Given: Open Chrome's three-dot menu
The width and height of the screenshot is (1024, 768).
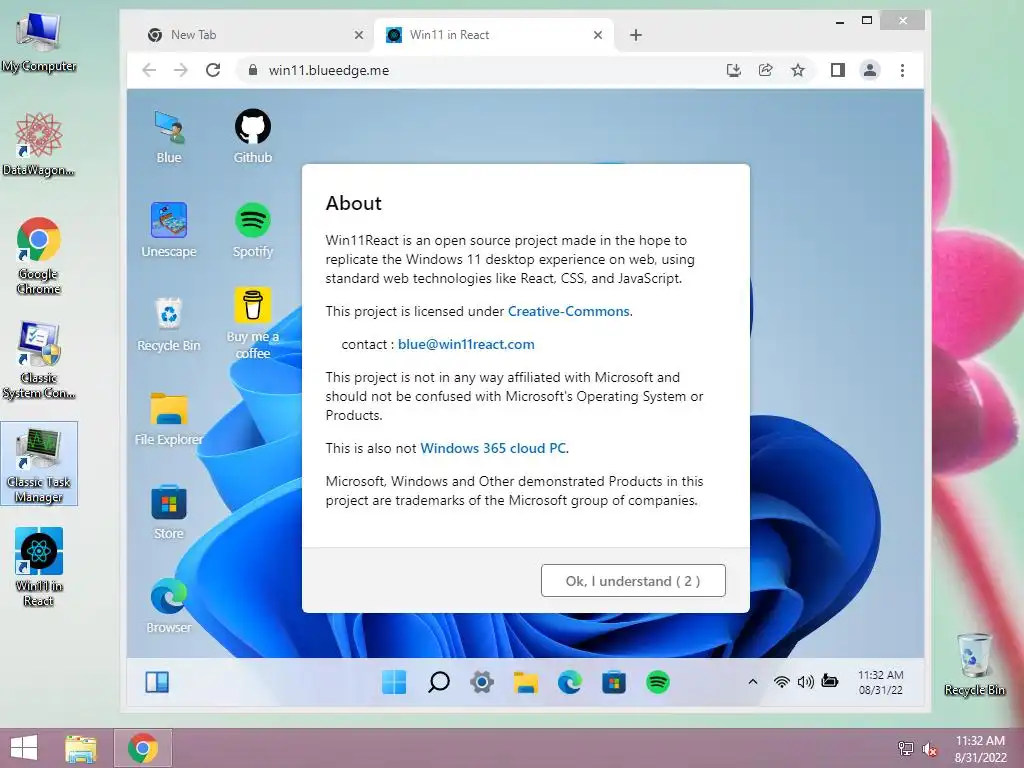Looking at the screenshot, I should click(x=902, y=70).
